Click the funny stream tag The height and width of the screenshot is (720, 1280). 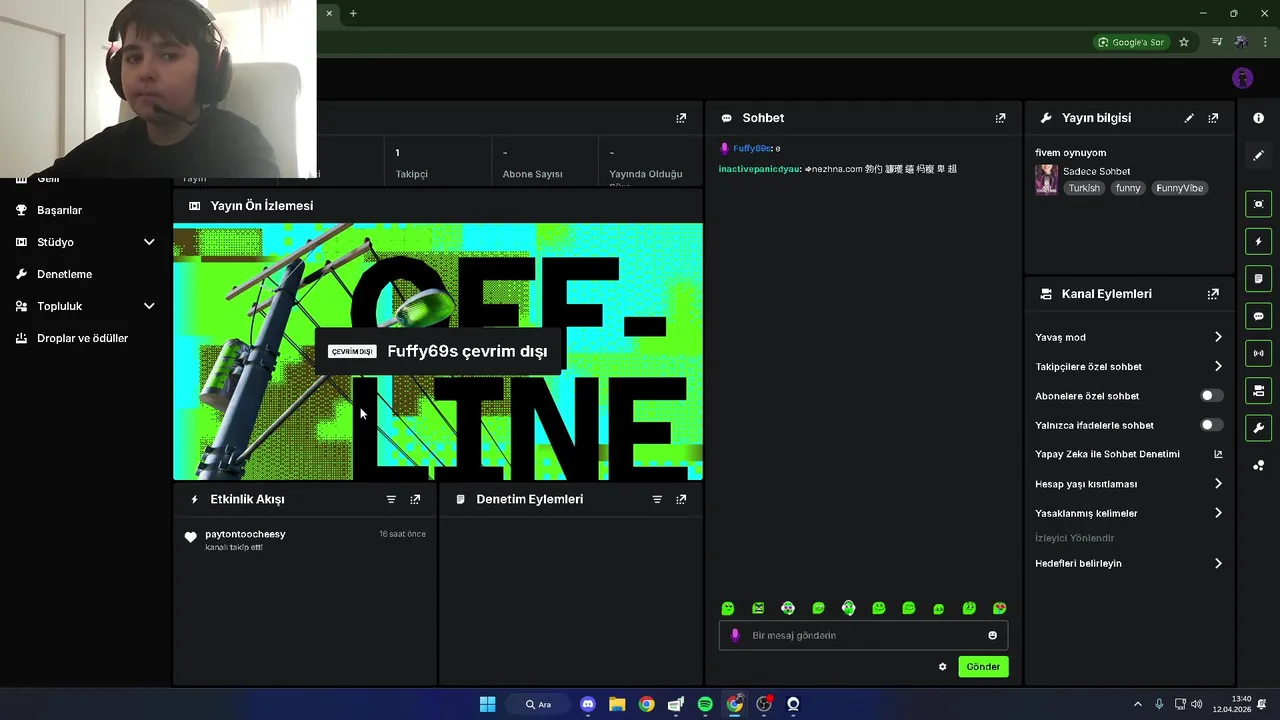click(x=1128, y=188)
